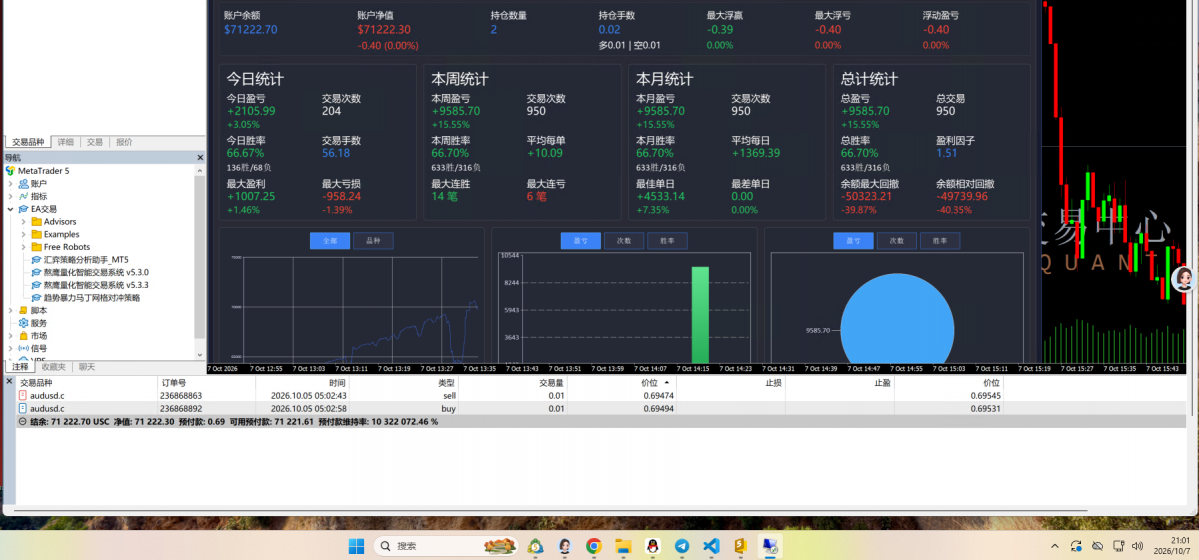Click the Free Robots folder icon
The image size is (1199, 560).
tap(36, 247)
